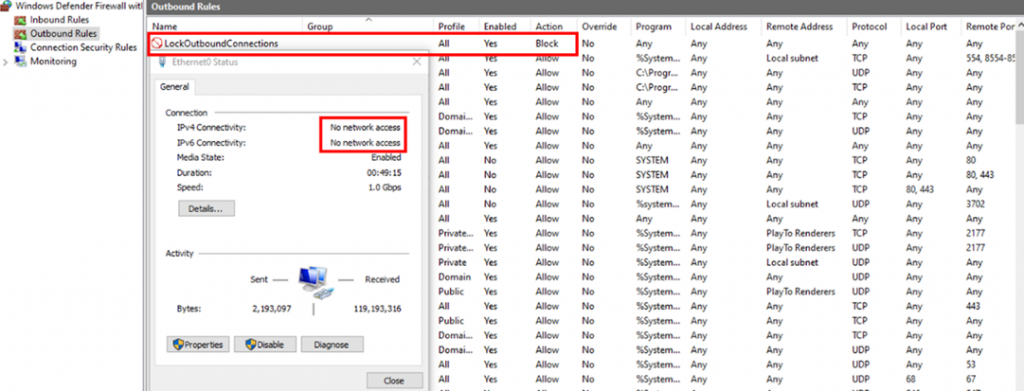Sort rules by the Group column header
Image resolution: width=1024 pixels, height=391 pixels.
point(320,27)
